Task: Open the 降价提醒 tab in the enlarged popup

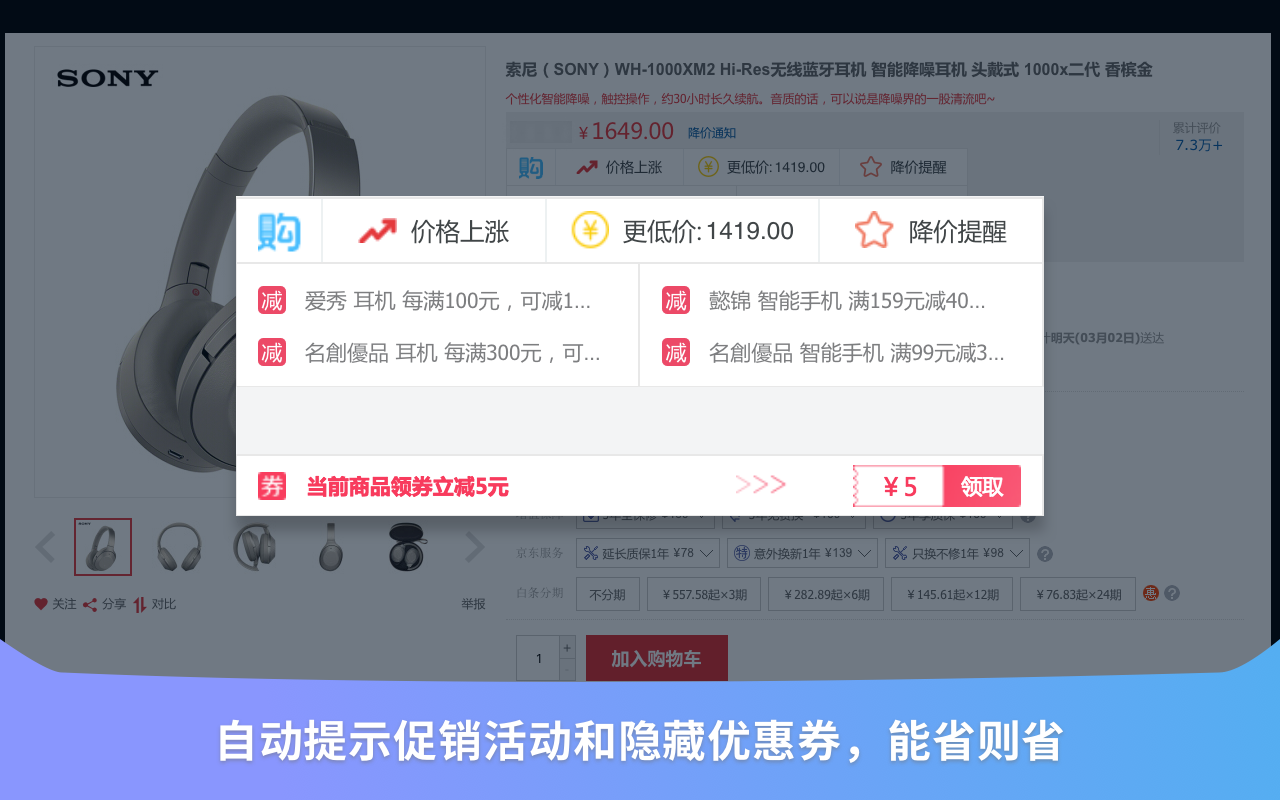Action: click(x=931, y=231)
